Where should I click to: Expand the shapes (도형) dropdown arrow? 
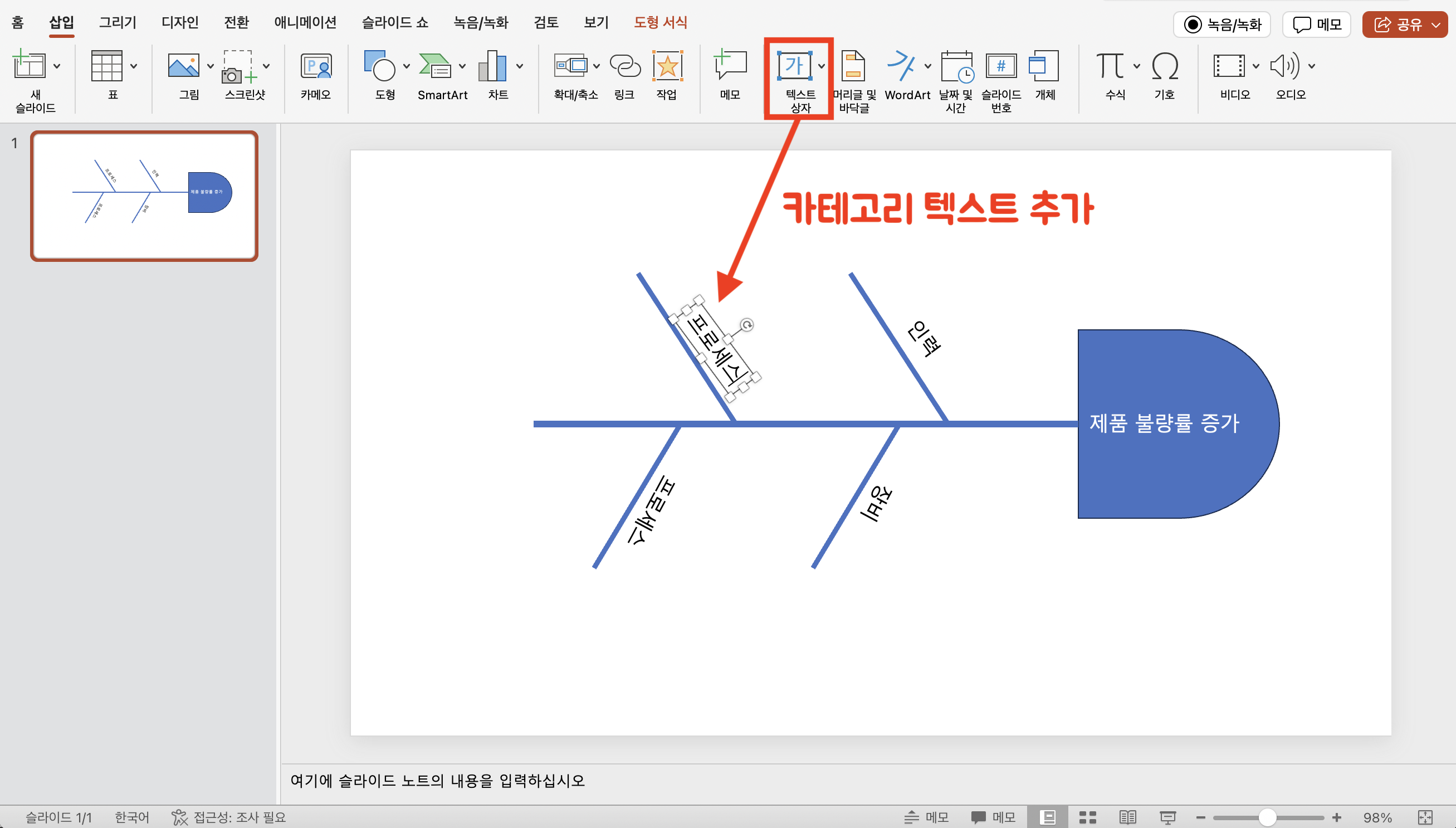point(407,66)
